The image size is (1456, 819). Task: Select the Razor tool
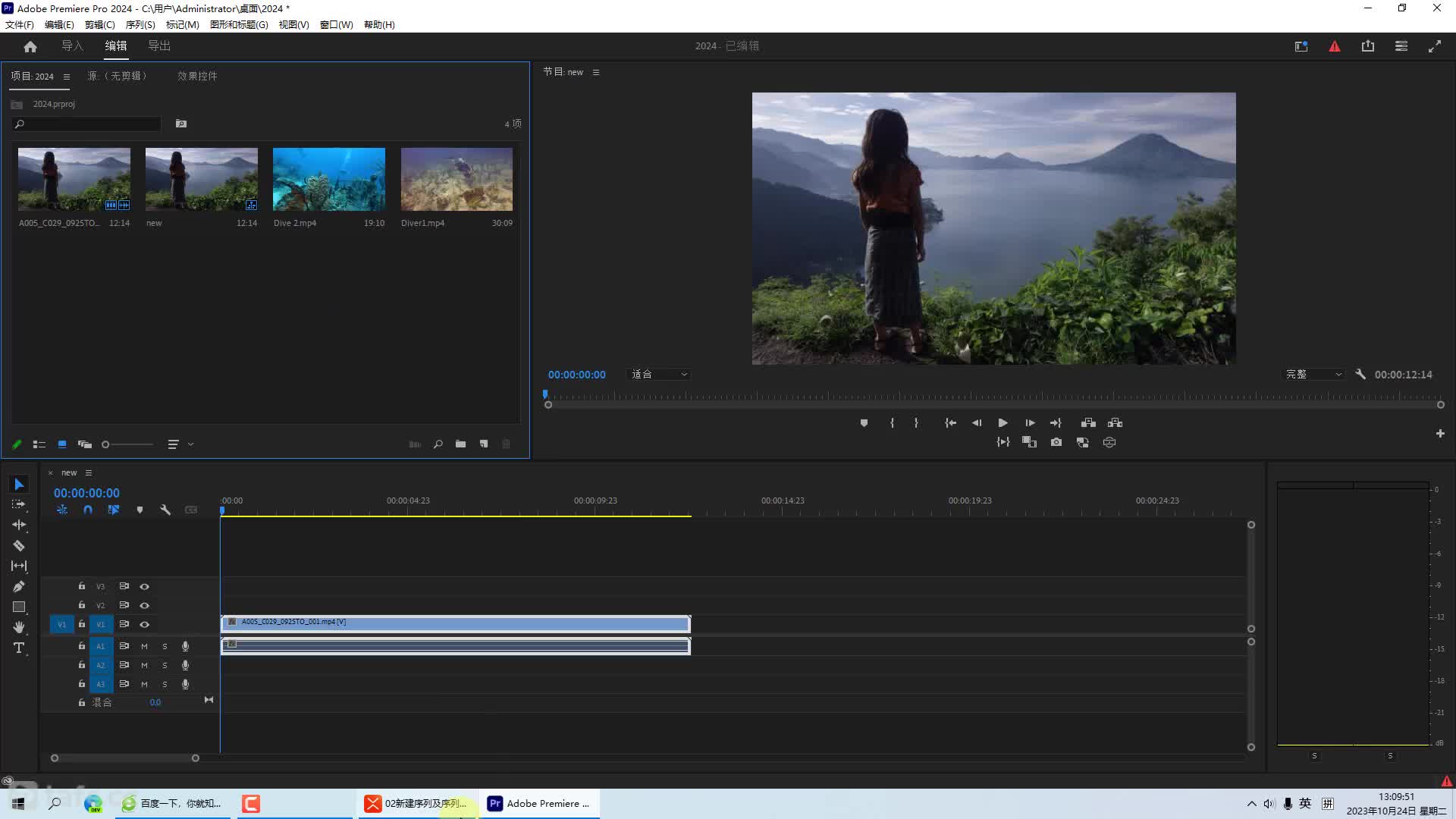(19, 545)
